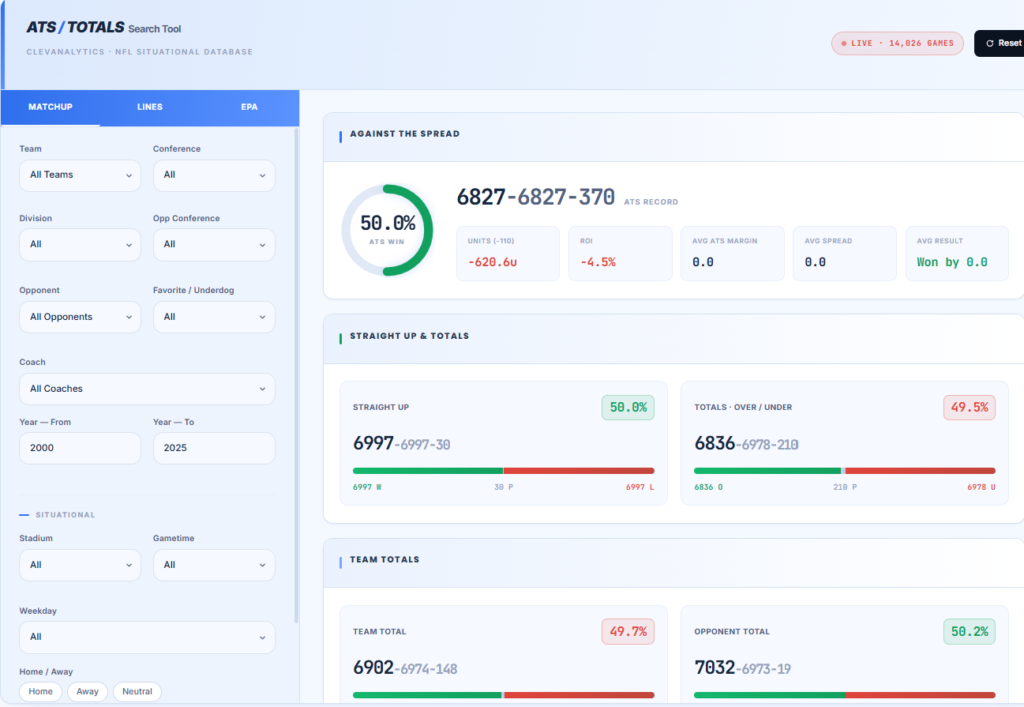Open the All Teams dropdown
This screenshot has height=707, width=1024.
coord(80,175)
